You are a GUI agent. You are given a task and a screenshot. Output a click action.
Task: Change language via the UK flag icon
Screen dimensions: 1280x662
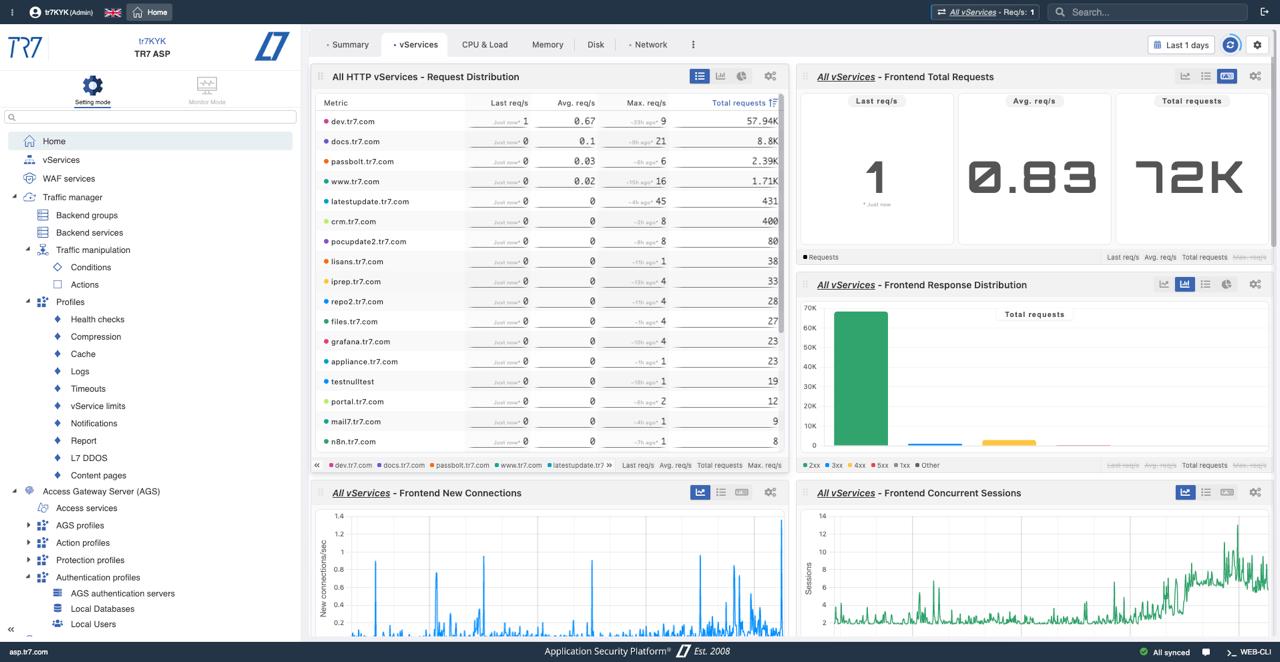point(113,12)
